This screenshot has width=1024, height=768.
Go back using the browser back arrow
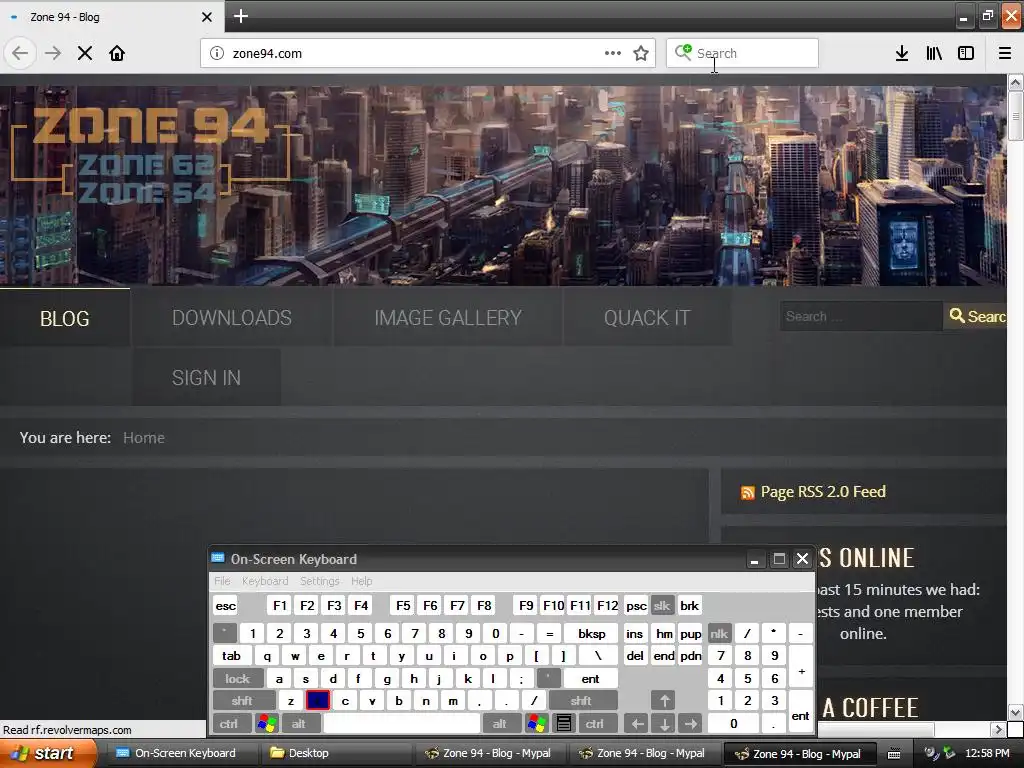pyautogui.click(x=20, y=53)
